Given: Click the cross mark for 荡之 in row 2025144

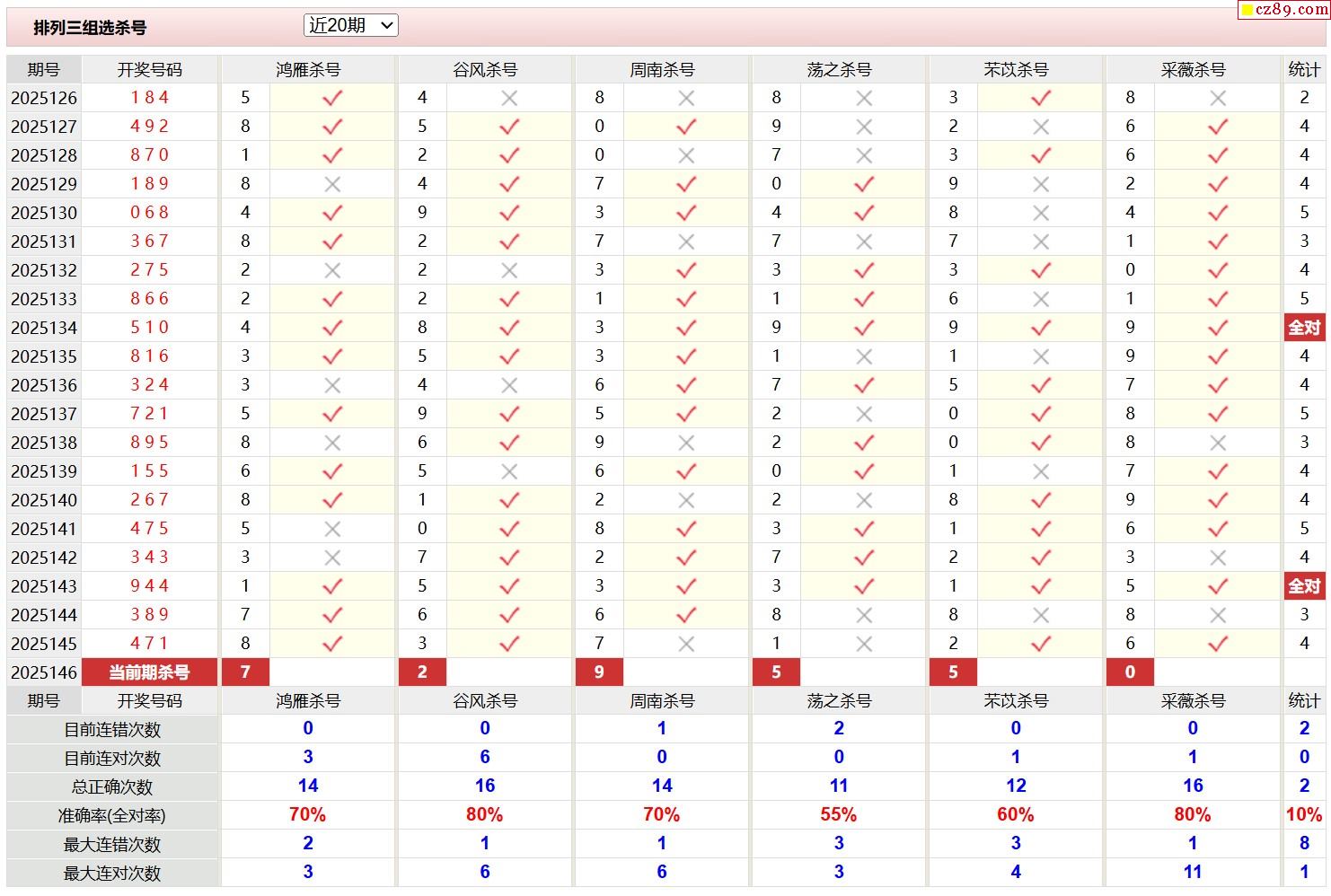Looking at the screenshot, I should (864, 615).
